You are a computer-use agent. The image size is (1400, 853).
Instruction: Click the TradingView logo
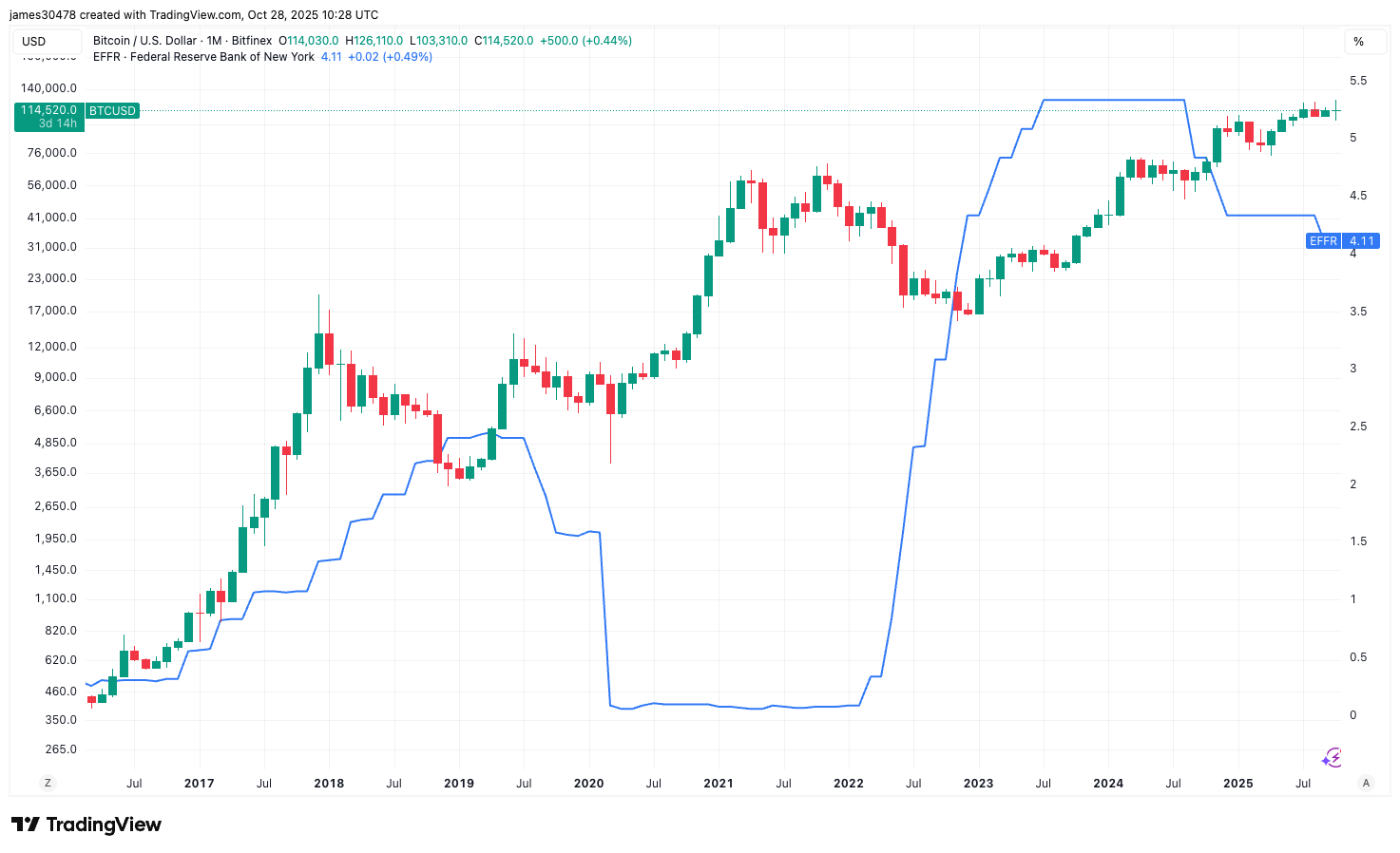pyautogui.click(x=86, y=825)
